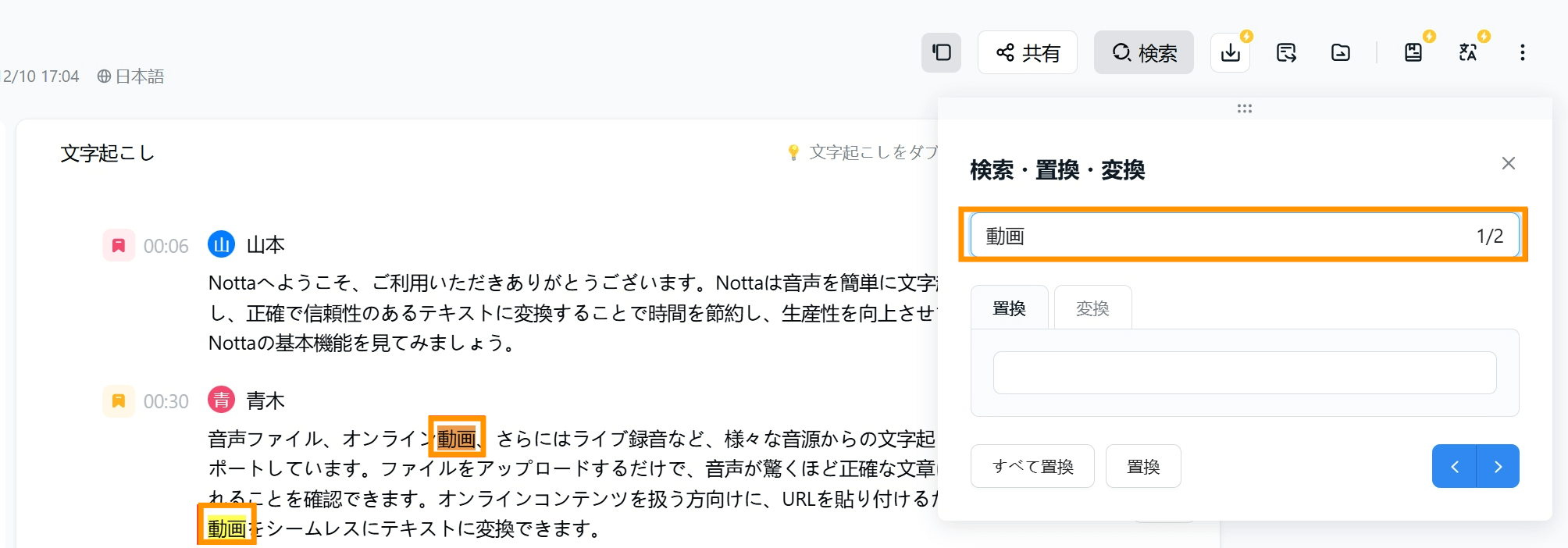Click the download export icon

[x=1231, y=52]
